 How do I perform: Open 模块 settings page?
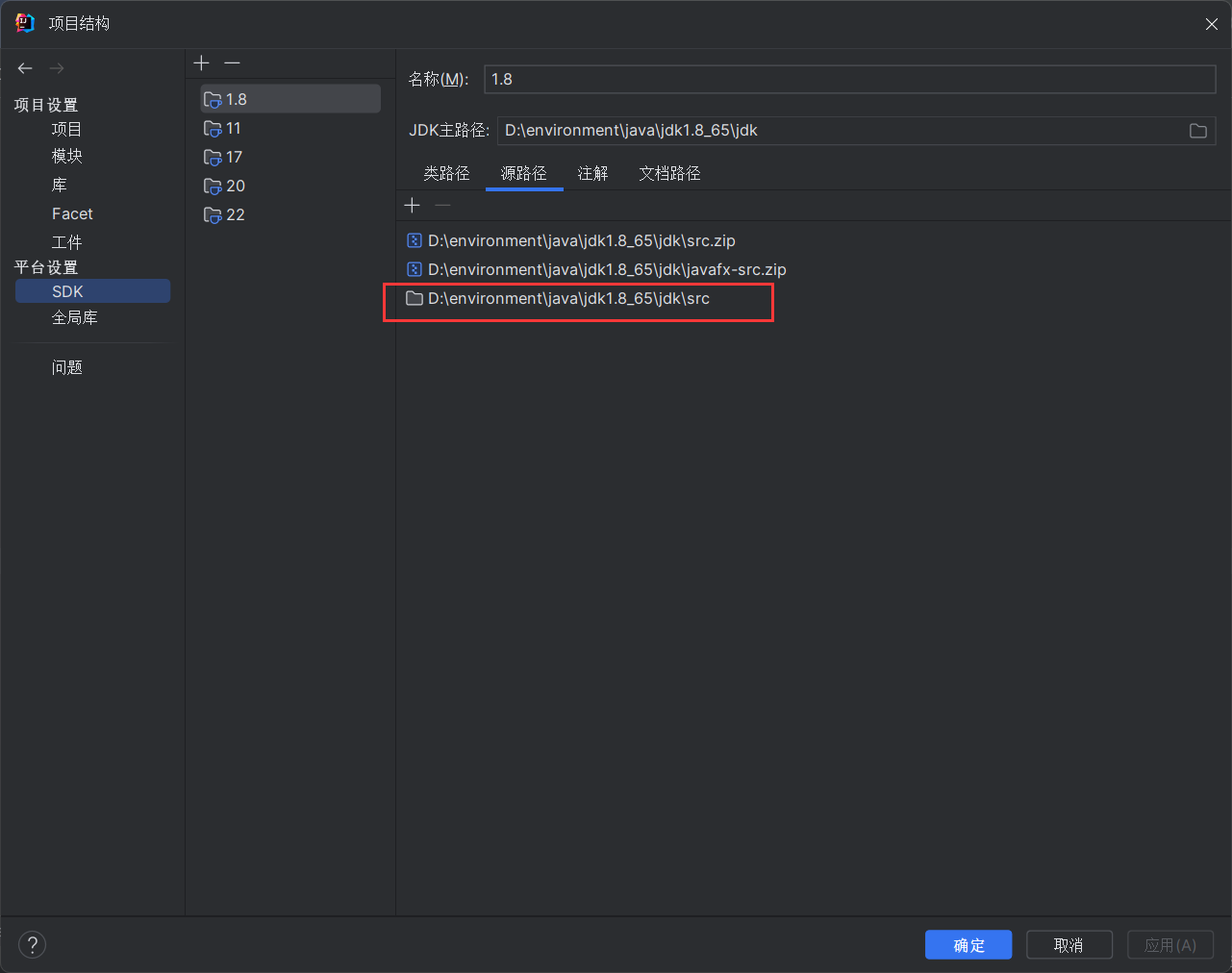click(x=66, y=156)
